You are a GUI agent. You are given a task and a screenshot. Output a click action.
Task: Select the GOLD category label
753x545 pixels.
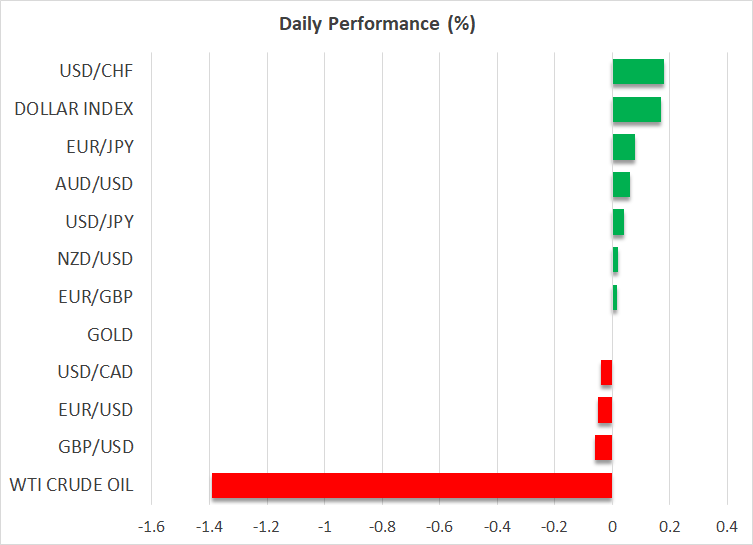coord(110,335)
